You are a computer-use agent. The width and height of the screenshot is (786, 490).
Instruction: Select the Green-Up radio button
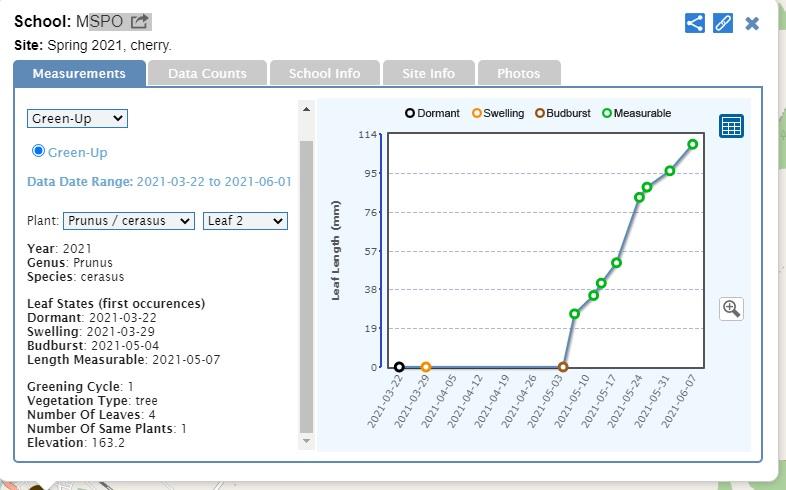[39, 151]
